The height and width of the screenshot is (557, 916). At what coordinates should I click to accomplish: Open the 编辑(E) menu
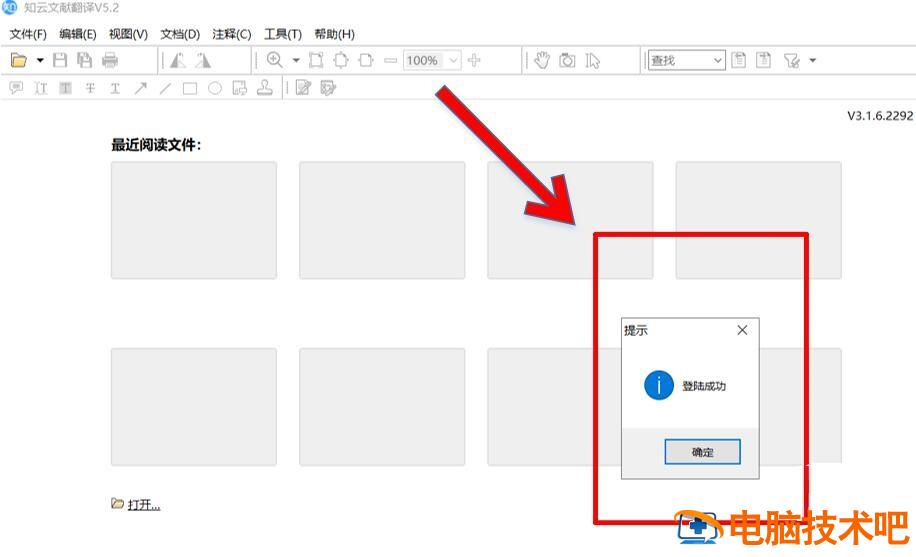(x=78, y=34)
